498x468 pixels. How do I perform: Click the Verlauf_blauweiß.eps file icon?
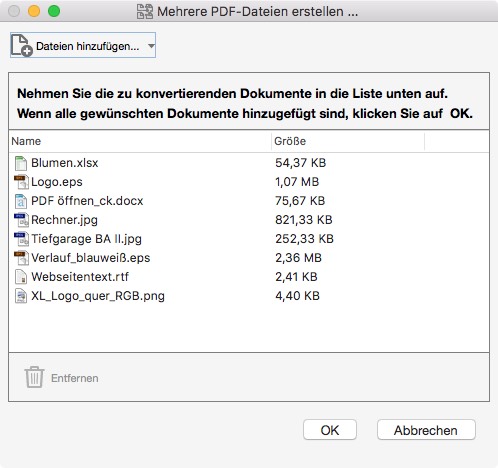21,258
